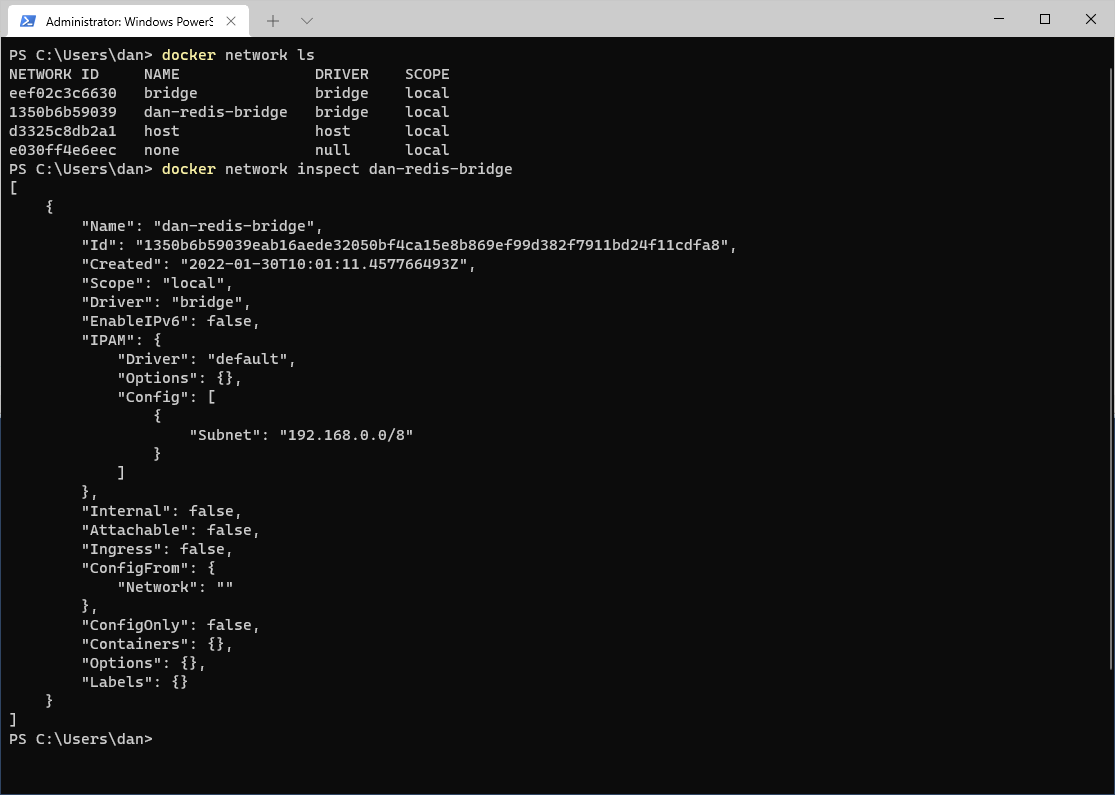Screen dimensions: 1115x795
Task: Click the "Network": "" line
Action: 175,587
